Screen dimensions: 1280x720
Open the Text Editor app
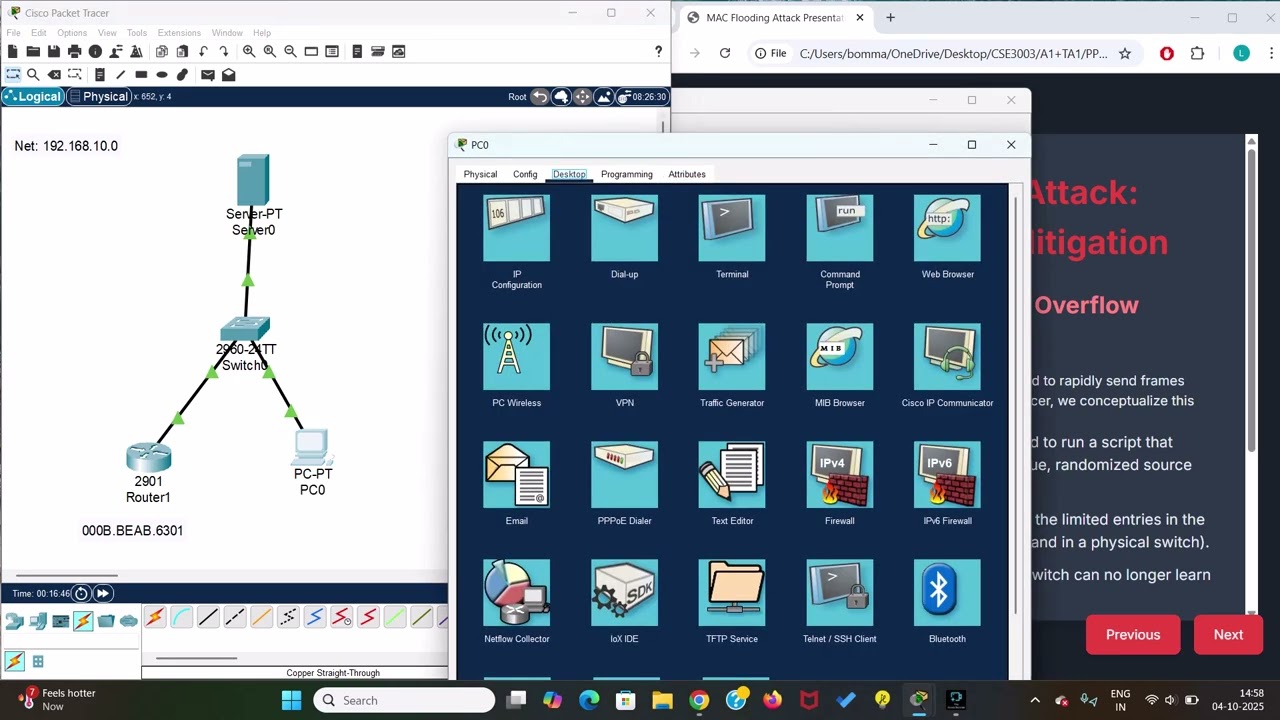tap(732, 474)
